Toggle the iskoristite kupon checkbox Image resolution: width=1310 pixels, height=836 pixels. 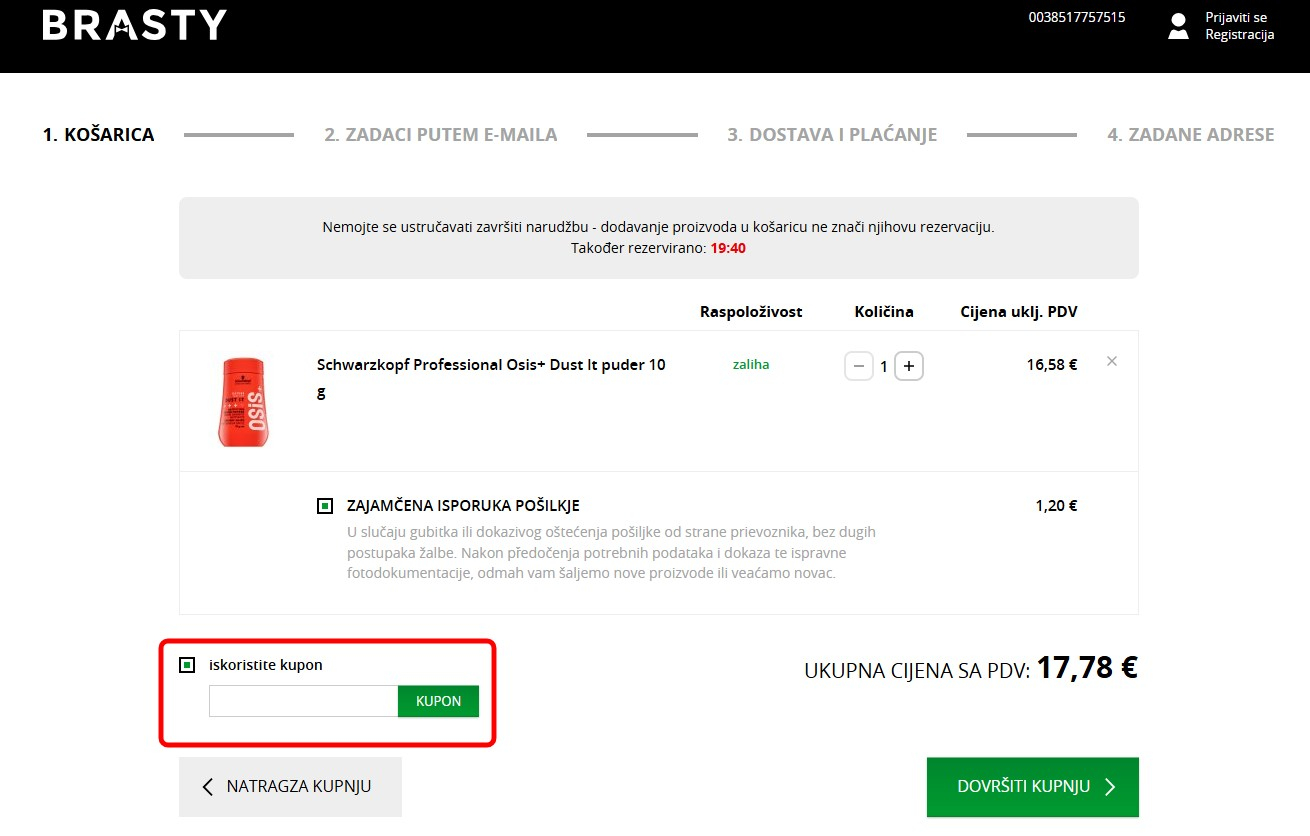(187, 665)
